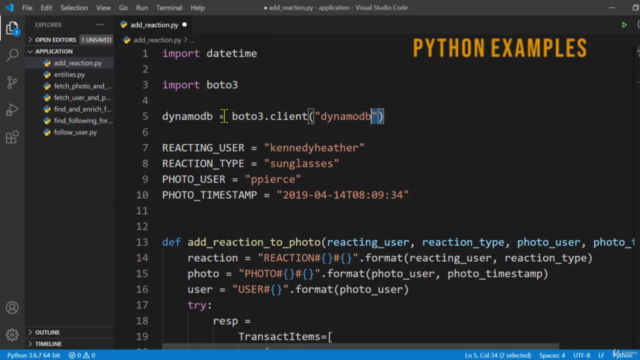The image size is (640, 360).
Task: Click the VS Code logo icon
Action: tap(9, 7)
